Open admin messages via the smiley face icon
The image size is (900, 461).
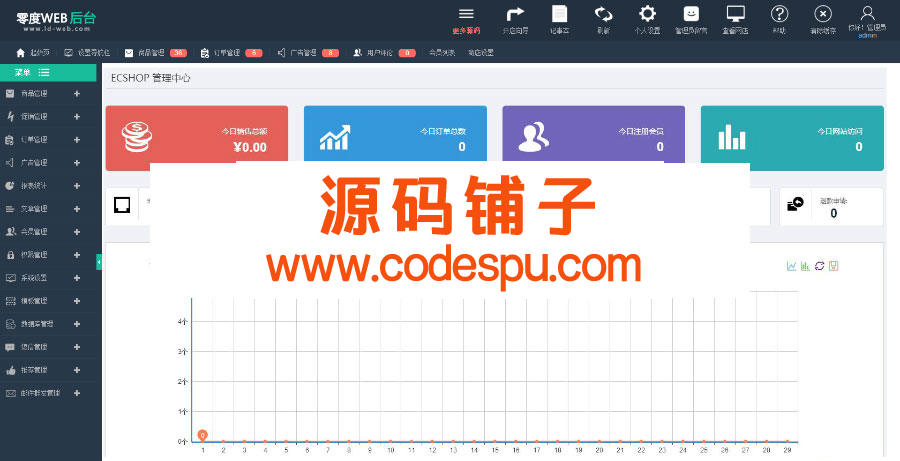tap(691, 14)
